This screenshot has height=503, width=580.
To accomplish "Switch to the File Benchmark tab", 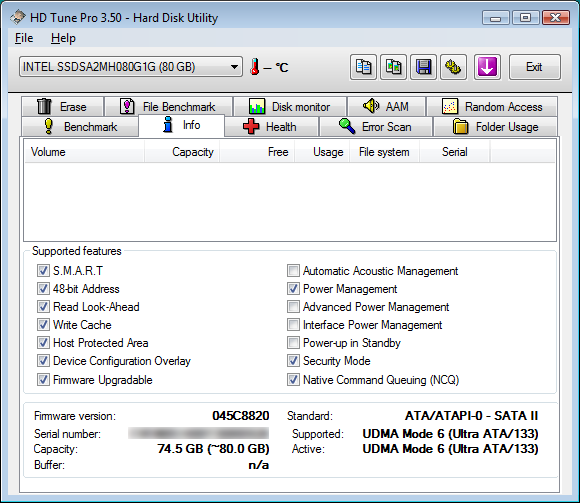I will pyautogui.click(x=169, y=107).
